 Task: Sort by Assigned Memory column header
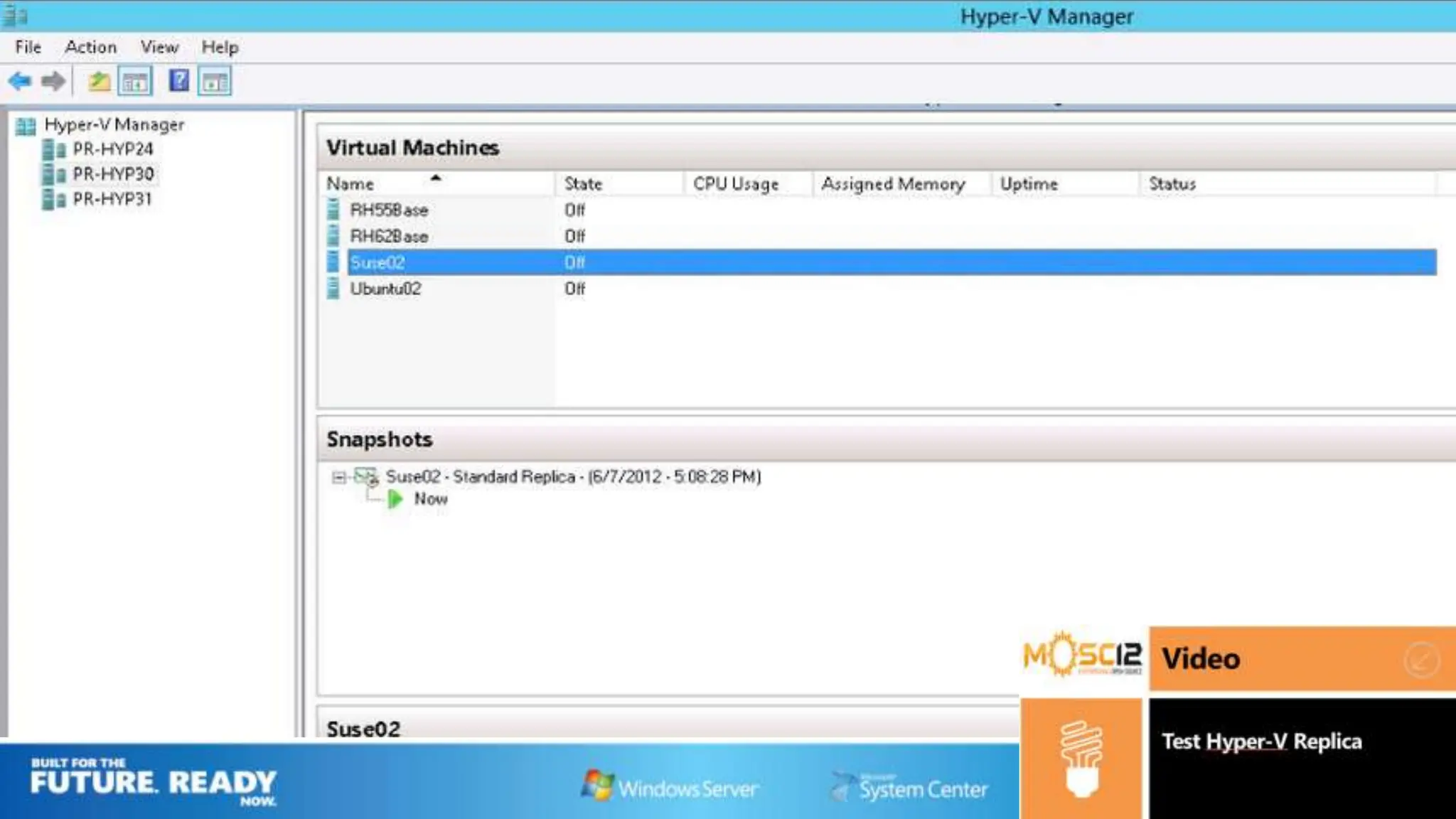point(893,183)
